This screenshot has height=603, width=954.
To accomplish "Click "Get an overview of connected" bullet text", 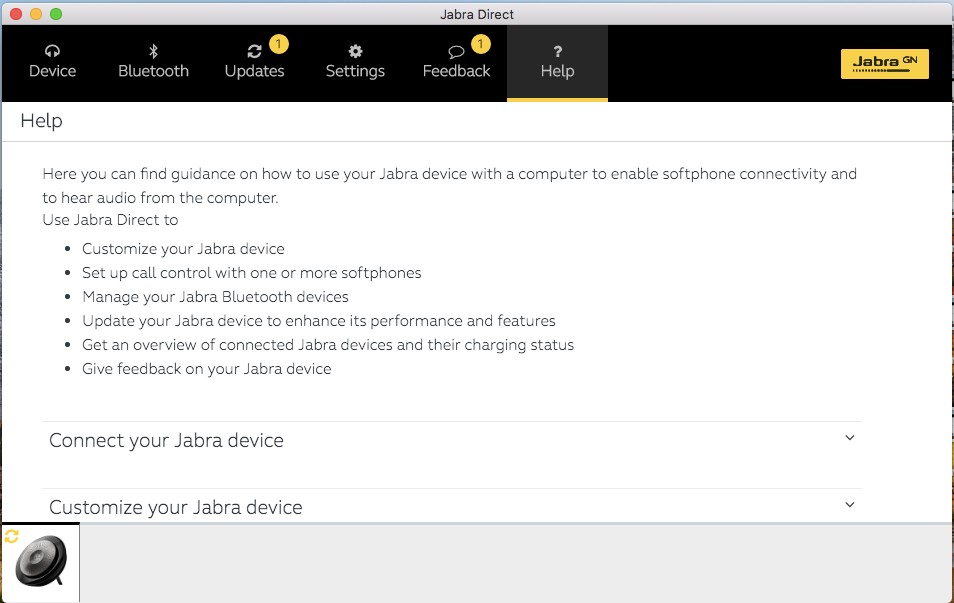I will [x=328, y=345].
